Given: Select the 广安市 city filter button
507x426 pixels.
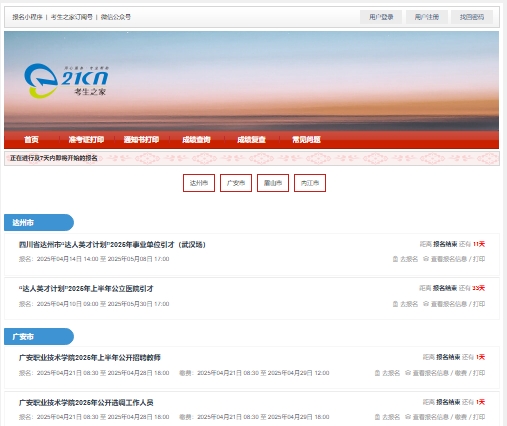Looking at the screenshot, I should click(x=236, y=183).
